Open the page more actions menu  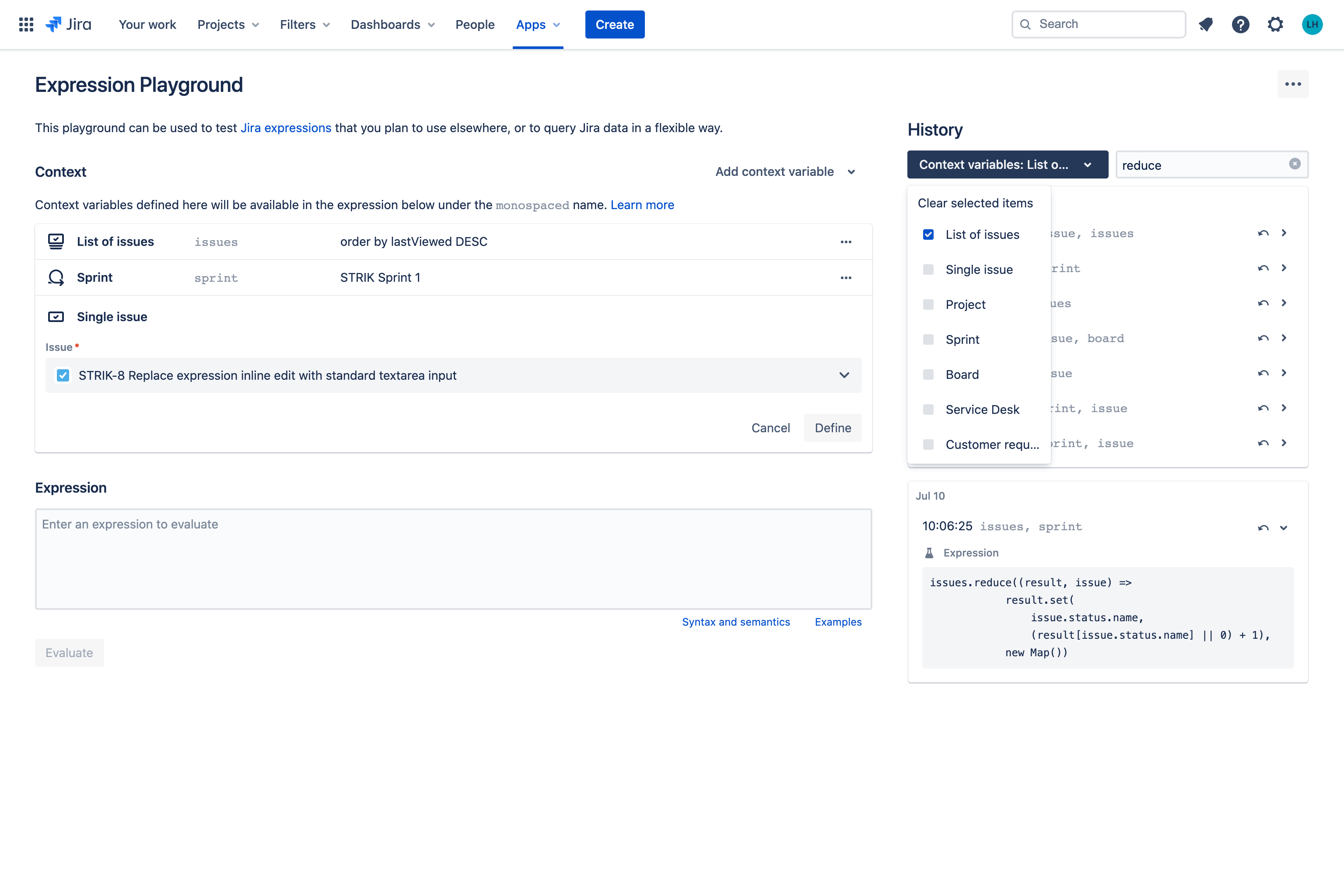pos(1292,84)
